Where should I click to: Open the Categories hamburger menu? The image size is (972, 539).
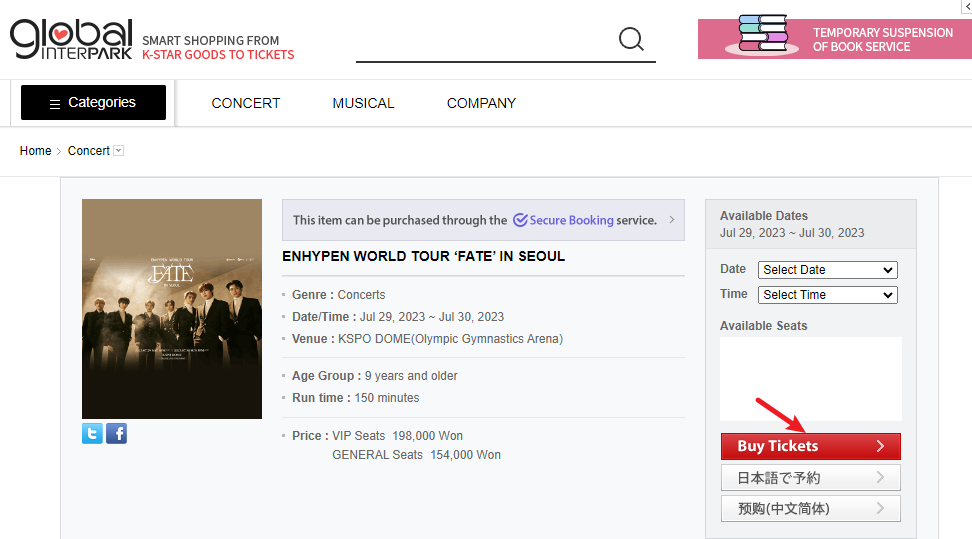click(93, 102)
